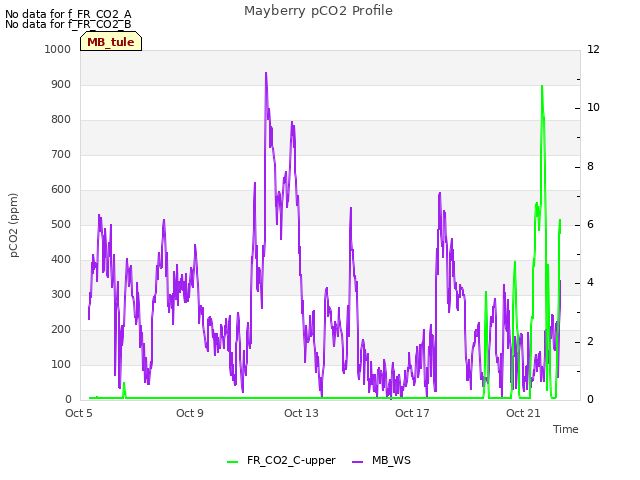Click the 2 right-axis tick label

590,342
